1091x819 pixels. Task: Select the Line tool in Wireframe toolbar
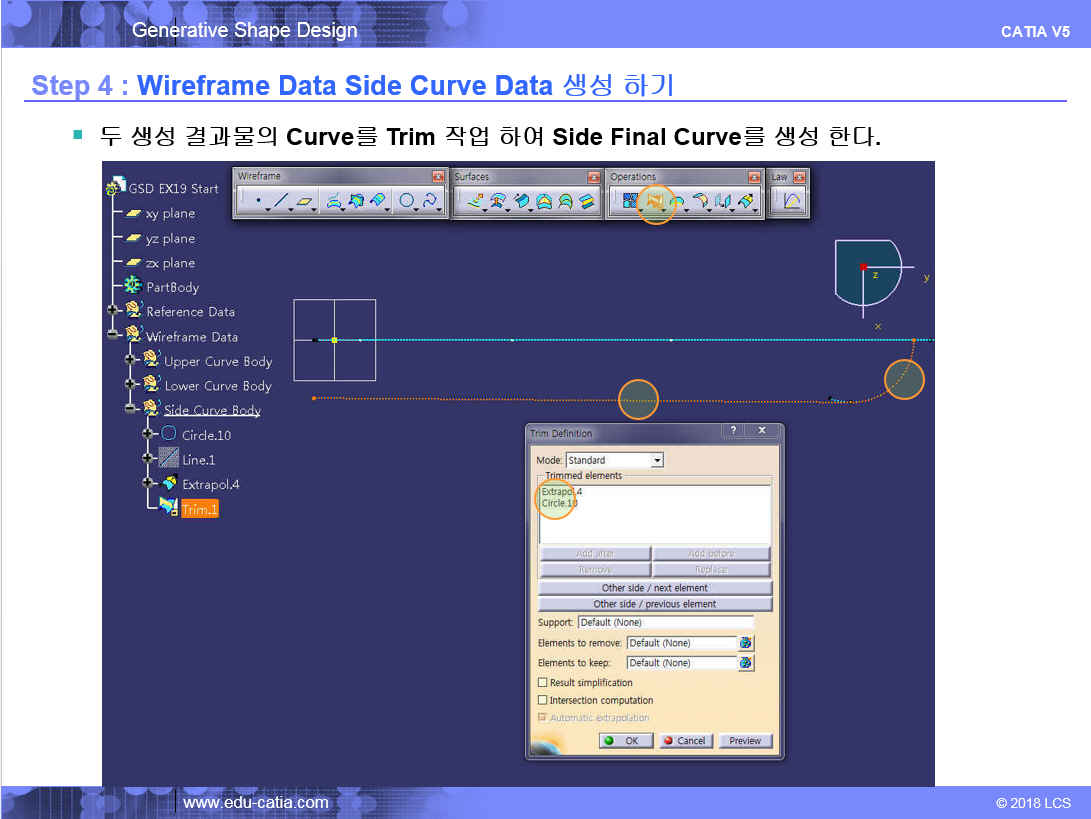pos(281,202)
